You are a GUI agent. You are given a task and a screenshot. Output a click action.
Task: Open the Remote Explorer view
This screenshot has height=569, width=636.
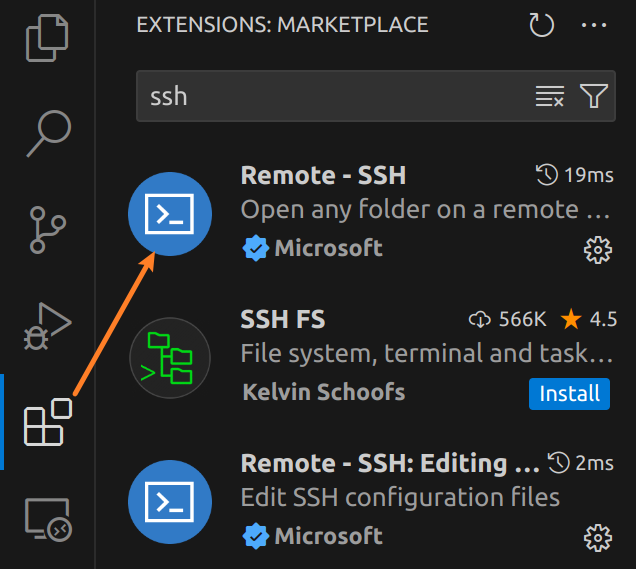coord(47,520)
